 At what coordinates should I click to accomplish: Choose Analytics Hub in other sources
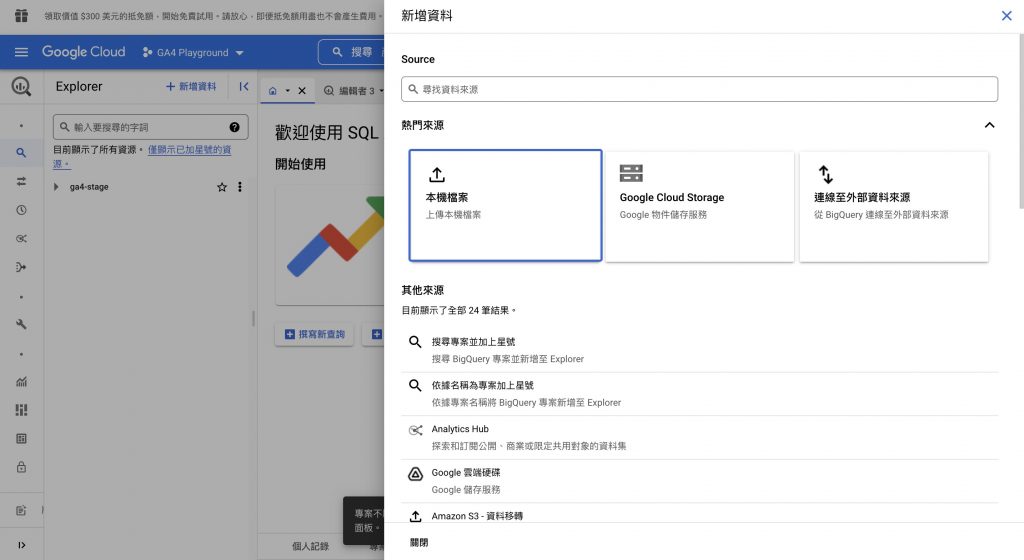699,437
